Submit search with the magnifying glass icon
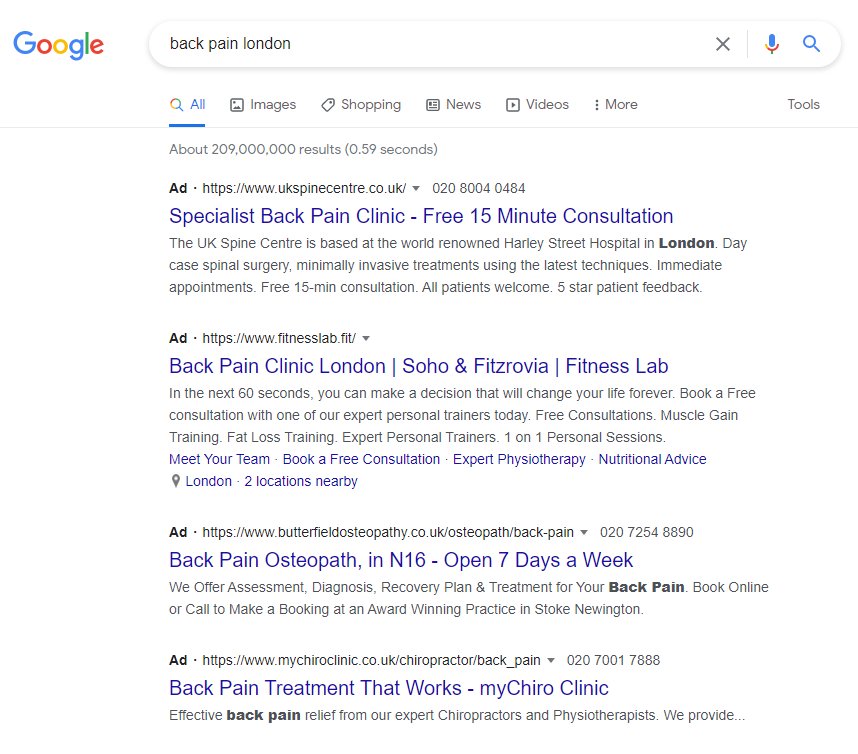Image resolution: width=858 pixels, height=754 pixels. click(811, 43)
